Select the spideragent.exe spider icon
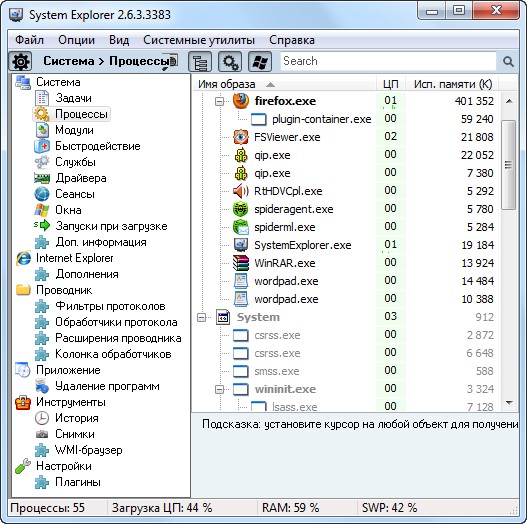Screen dimensions: 527x524 click(241, 209)
